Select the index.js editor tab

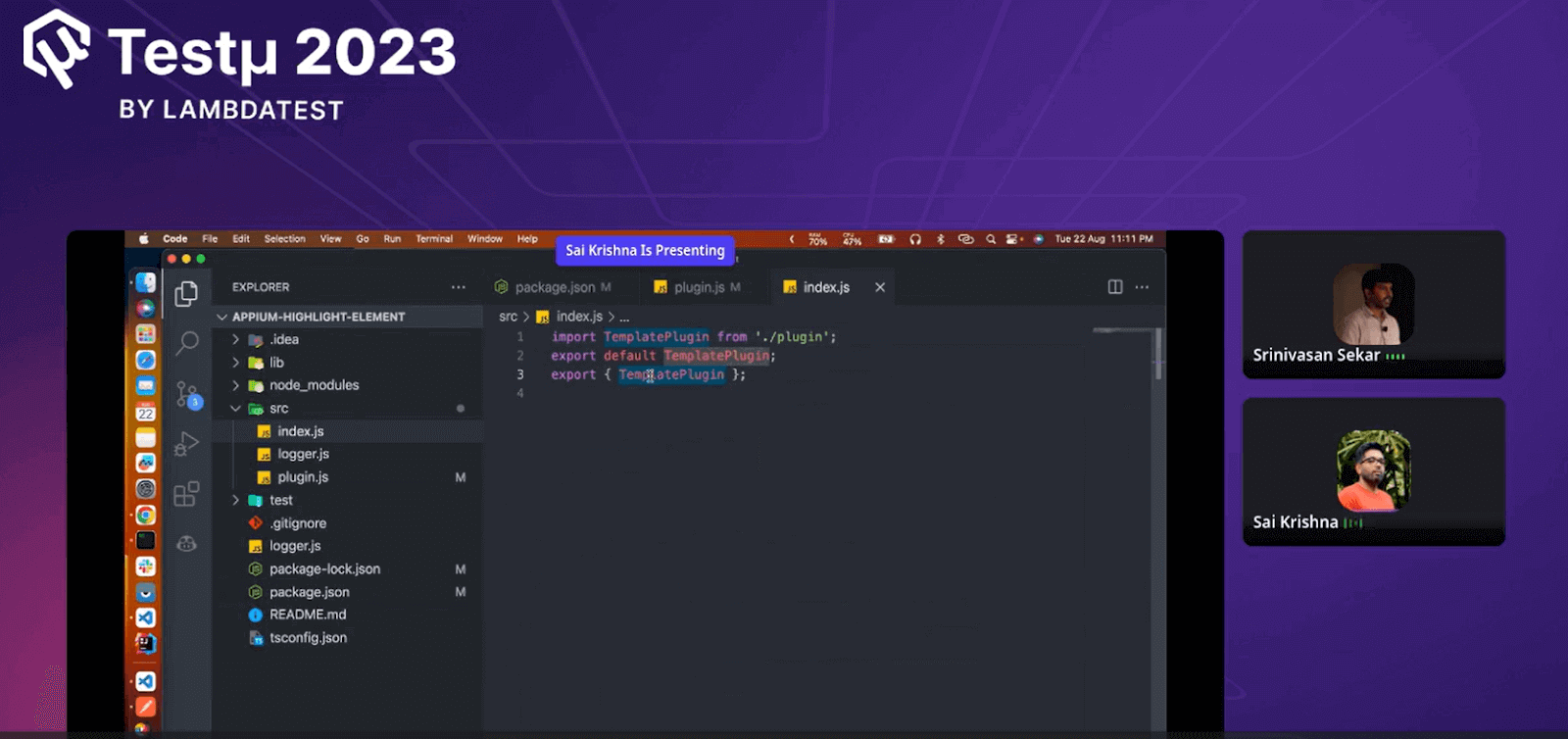pos(833,287)
